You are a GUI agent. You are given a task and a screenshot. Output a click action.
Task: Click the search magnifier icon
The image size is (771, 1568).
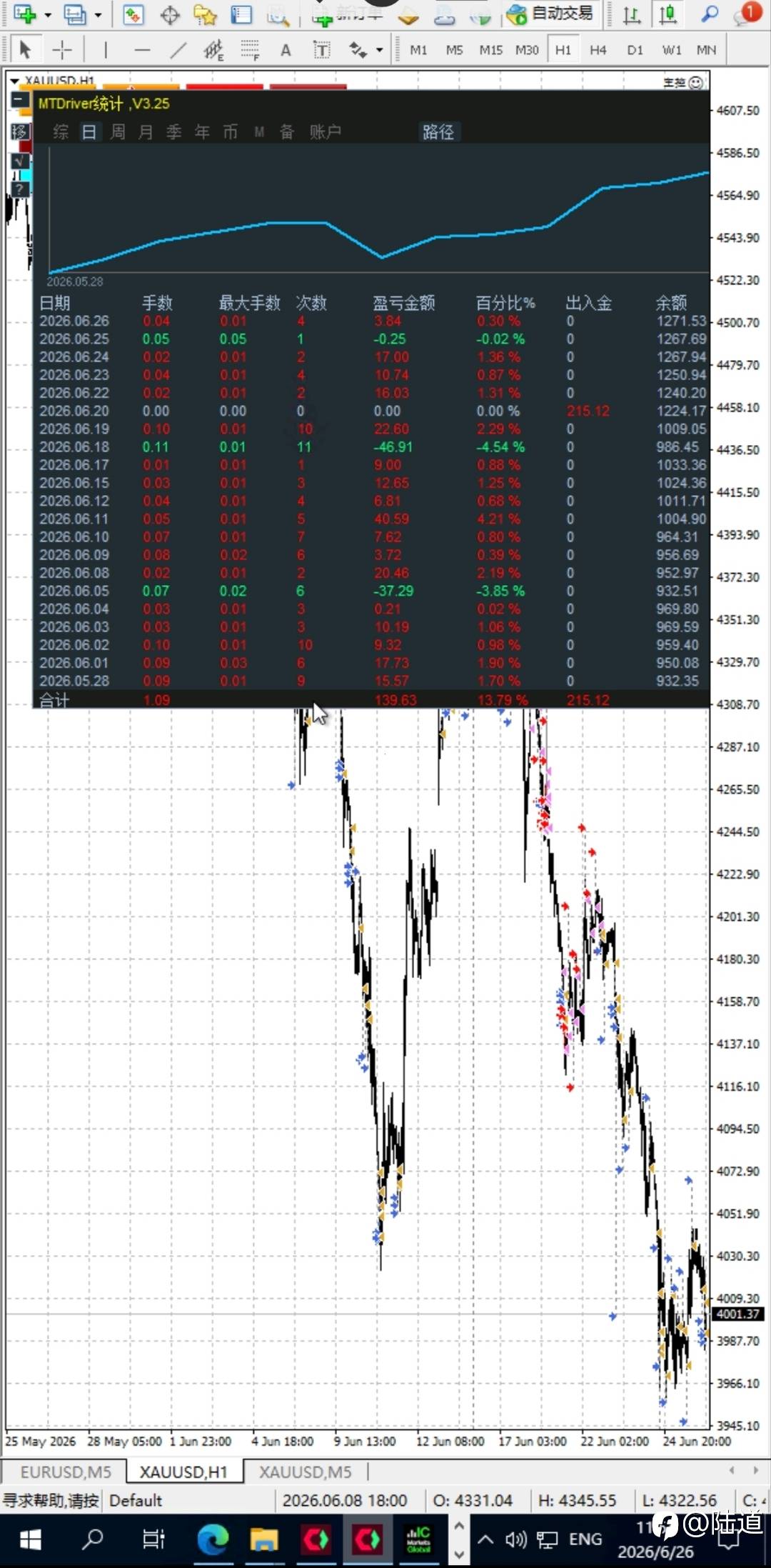coord(710,14)
